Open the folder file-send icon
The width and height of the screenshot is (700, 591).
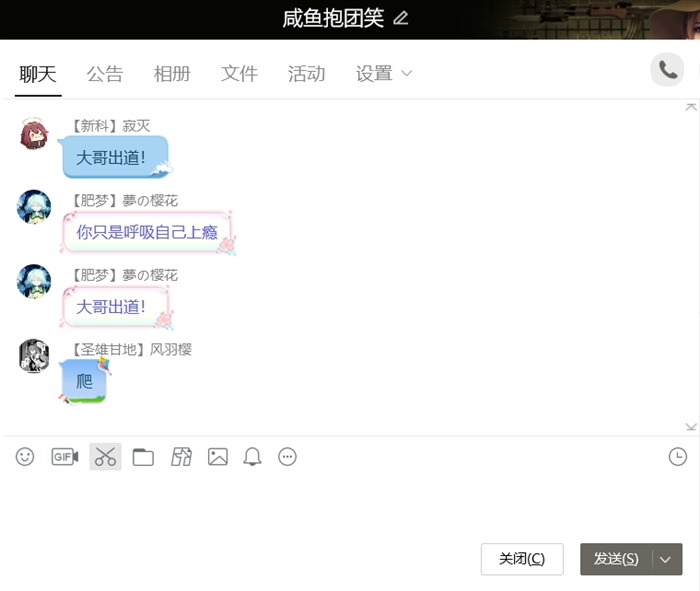(143, 457)
